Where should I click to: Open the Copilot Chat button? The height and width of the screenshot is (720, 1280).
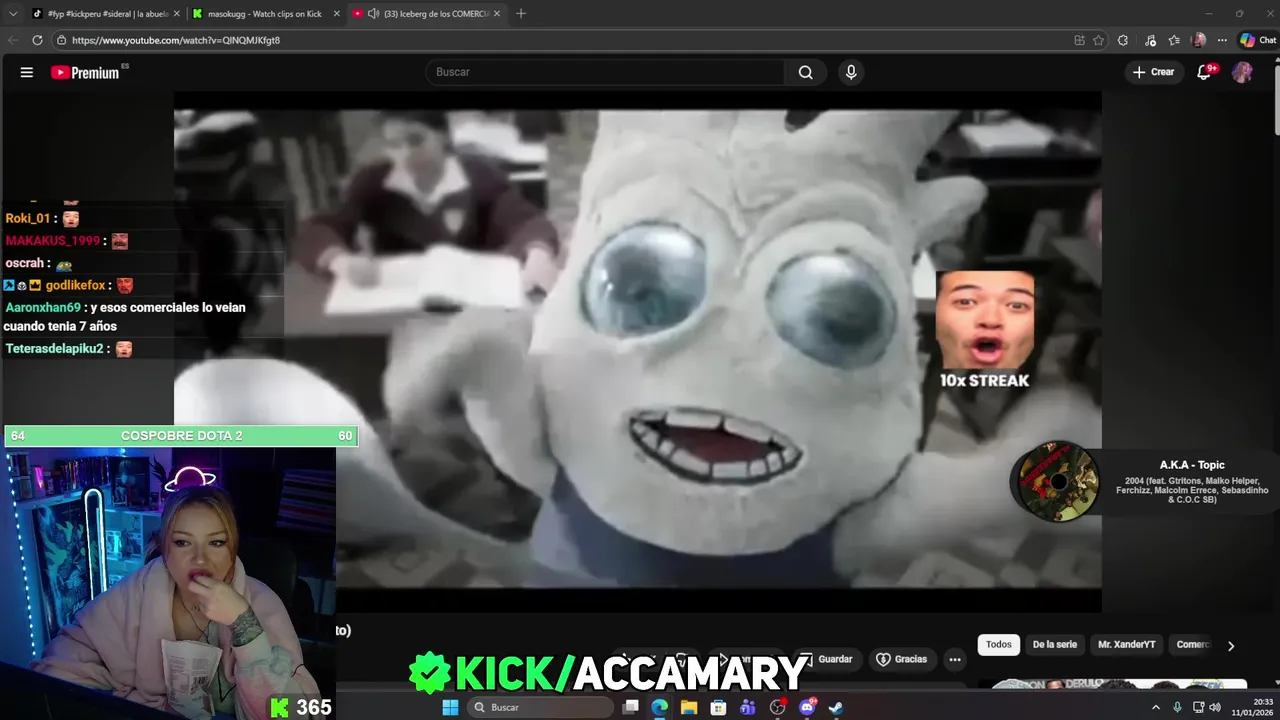(1258, 40)
